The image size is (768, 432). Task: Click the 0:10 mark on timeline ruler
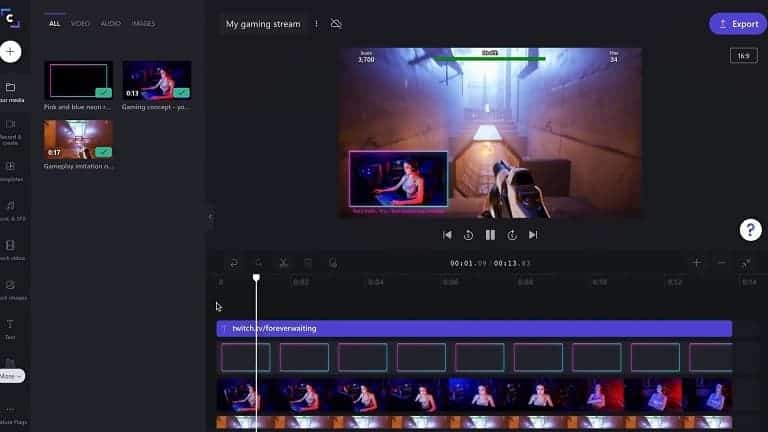600,282
